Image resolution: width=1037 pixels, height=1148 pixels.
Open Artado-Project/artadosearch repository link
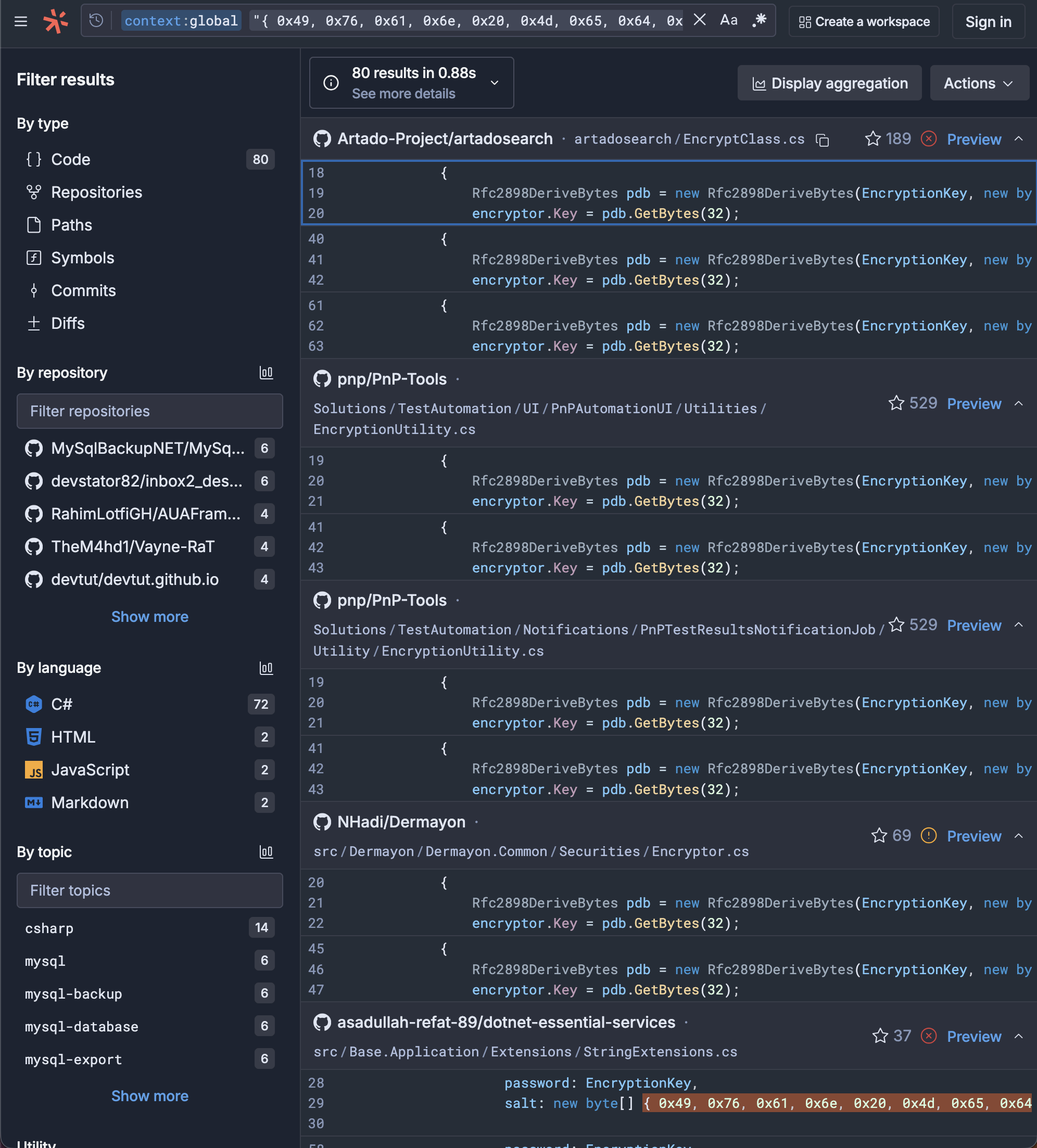tap(445, 139)
